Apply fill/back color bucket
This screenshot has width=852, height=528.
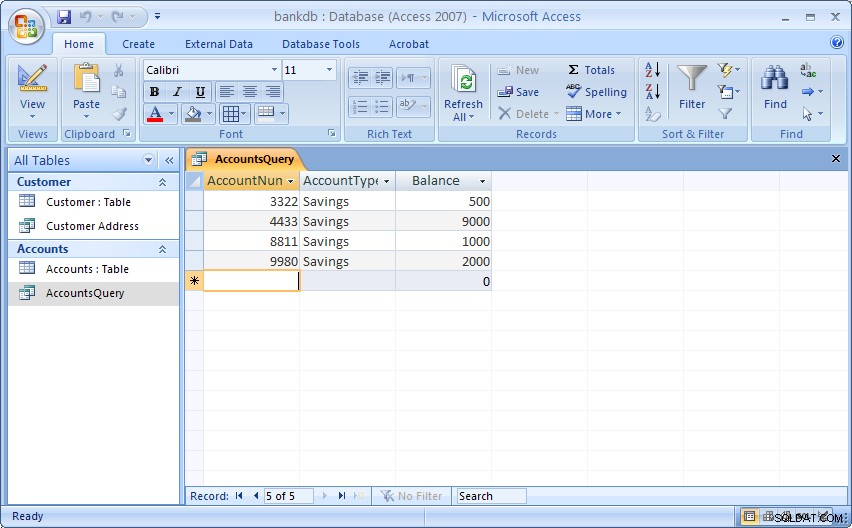click(193, 114)
